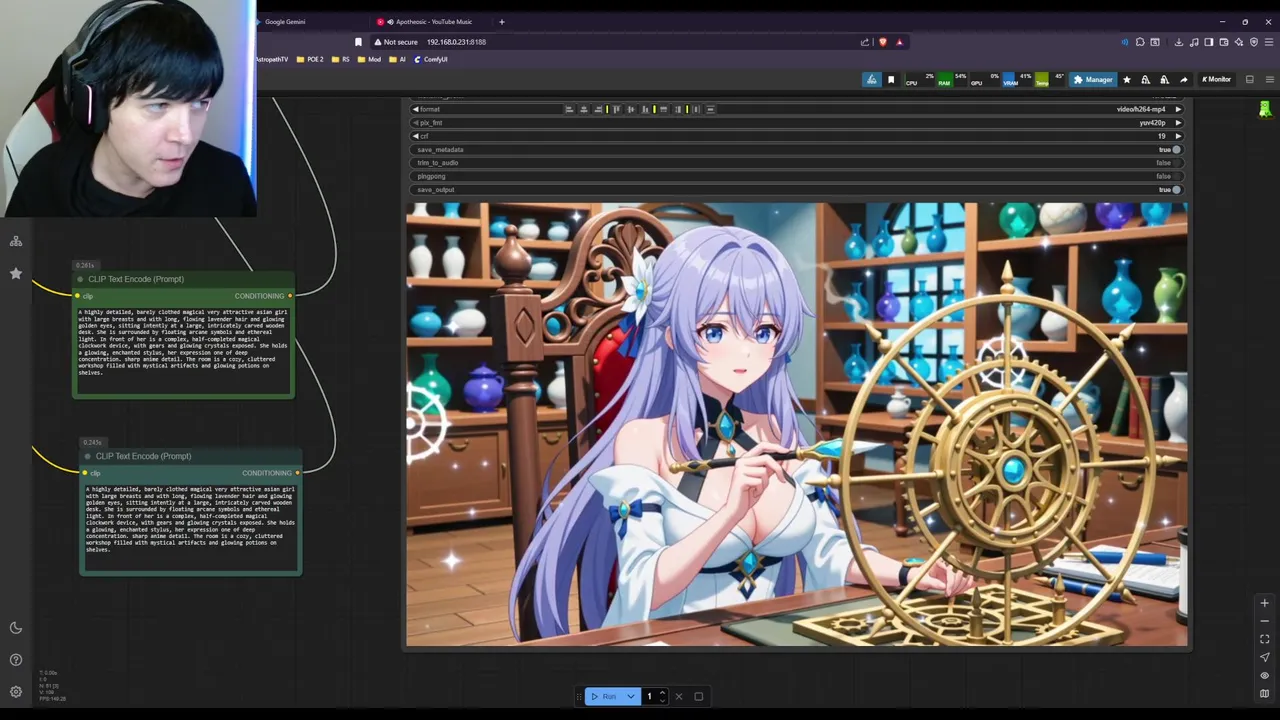The width and height of the screenshot is (1280, 720).
Task: Click the lower CLIP Text Encode prompt text
Action: pos(190,521)
